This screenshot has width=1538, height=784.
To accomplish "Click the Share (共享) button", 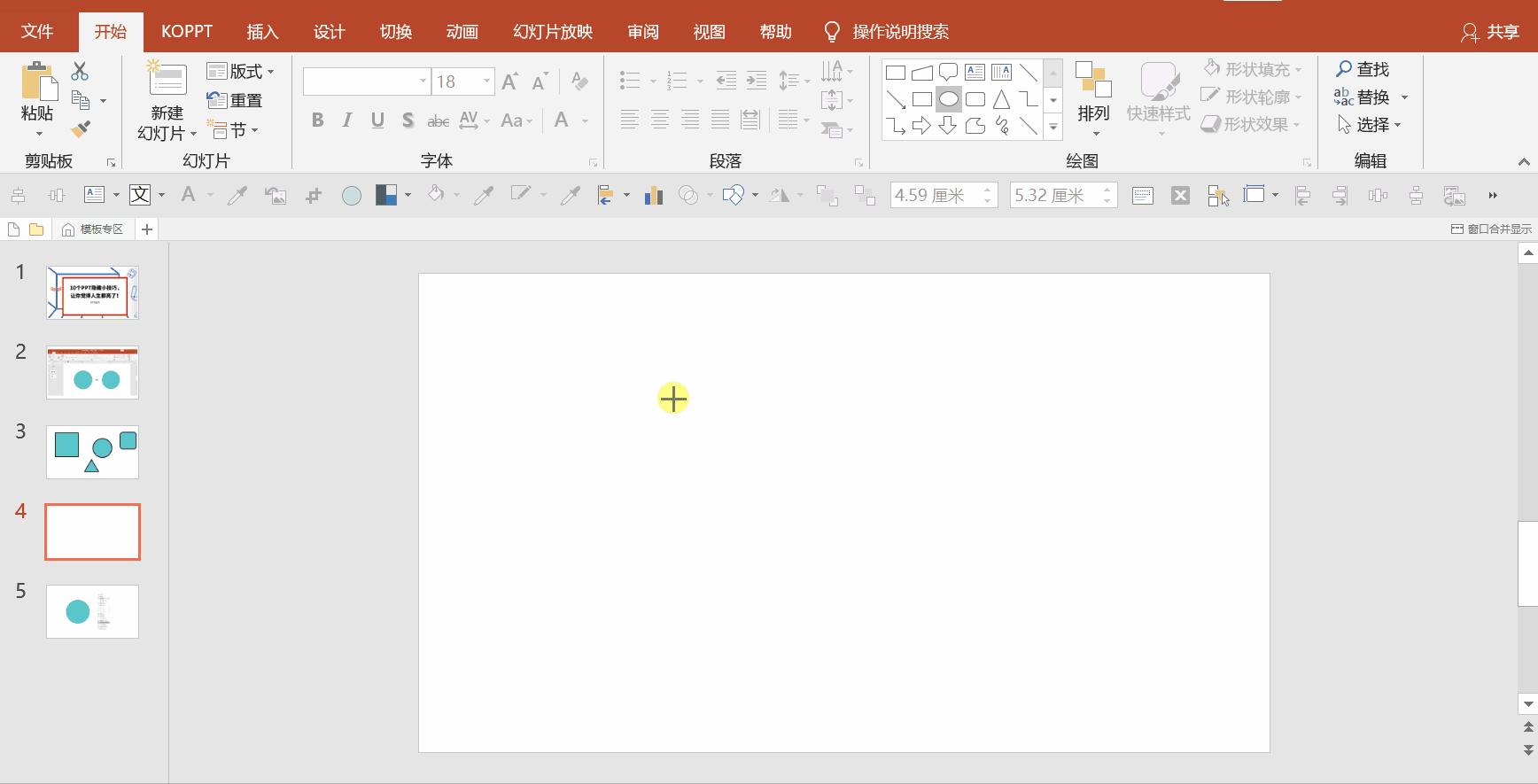I will 1490,32.
